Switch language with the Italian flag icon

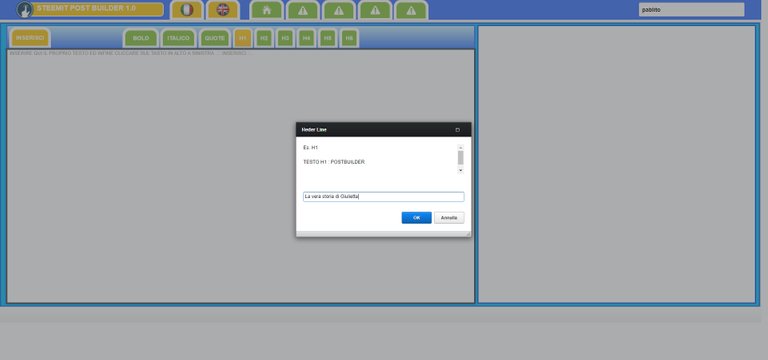(186, 10)
